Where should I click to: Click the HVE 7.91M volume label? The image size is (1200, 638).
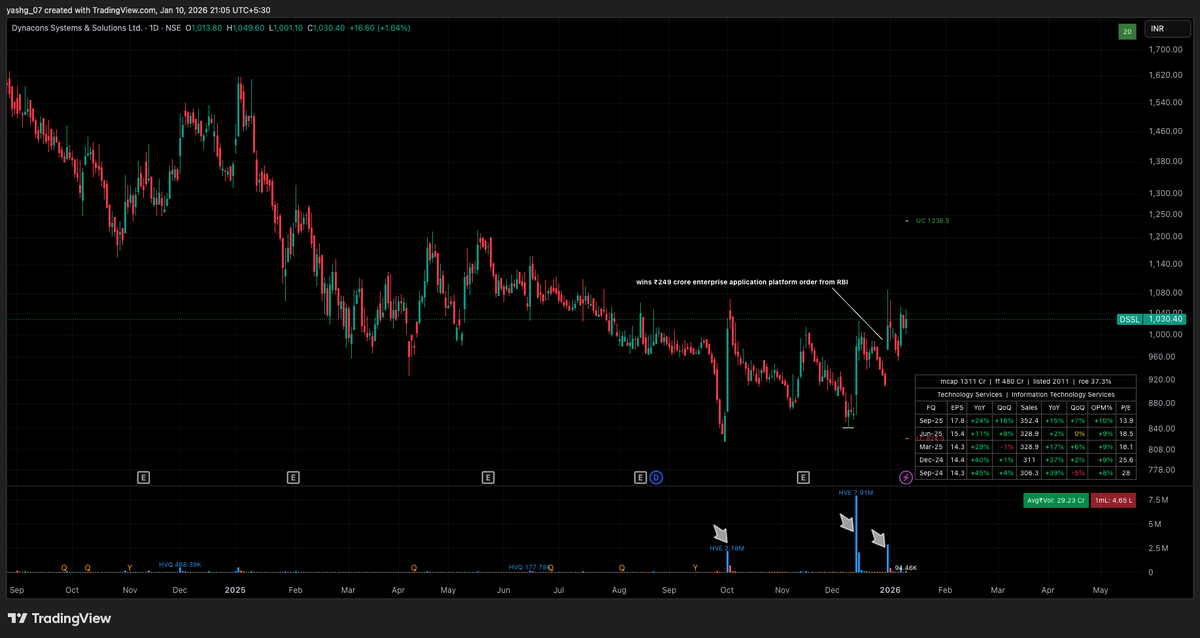pyautogui.click(x=856, y=493)
